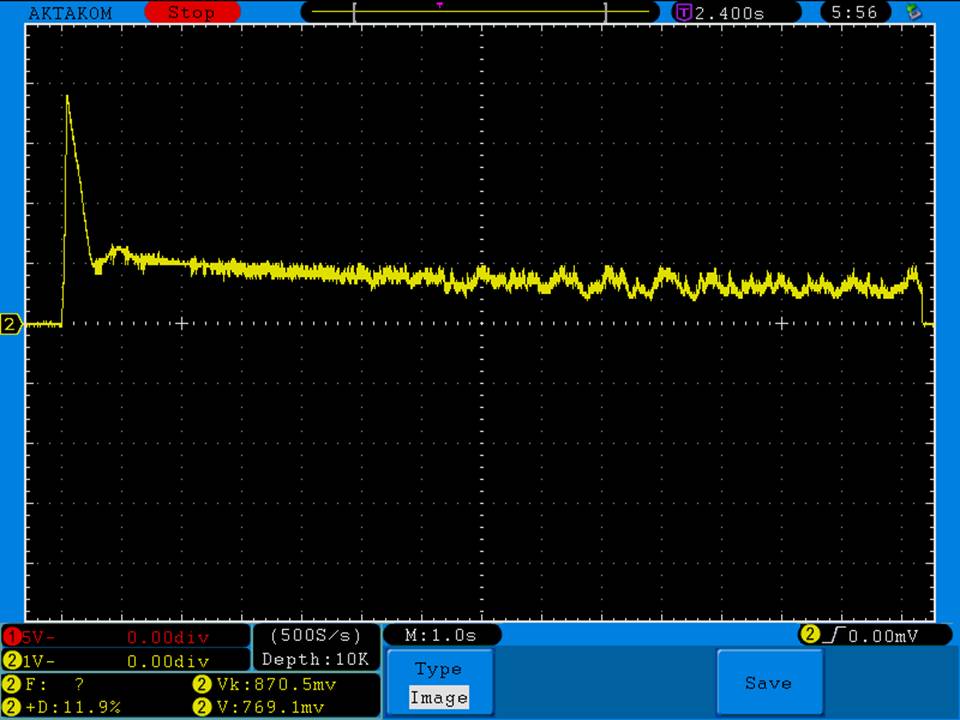Click the horizontal trigger time T icon
Image resolution: width=960 pixels, height=720 pixels.
(x=684, y=13)
